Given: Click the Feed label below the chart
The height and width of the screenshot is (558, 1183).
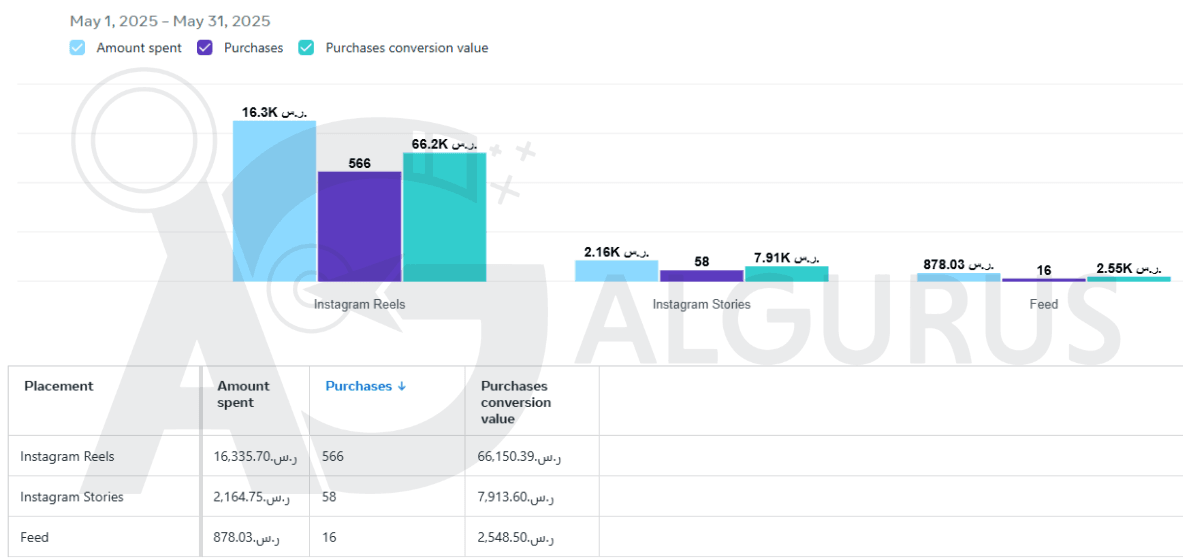Looking at the screenshot, I should [x=1043, y=304].
